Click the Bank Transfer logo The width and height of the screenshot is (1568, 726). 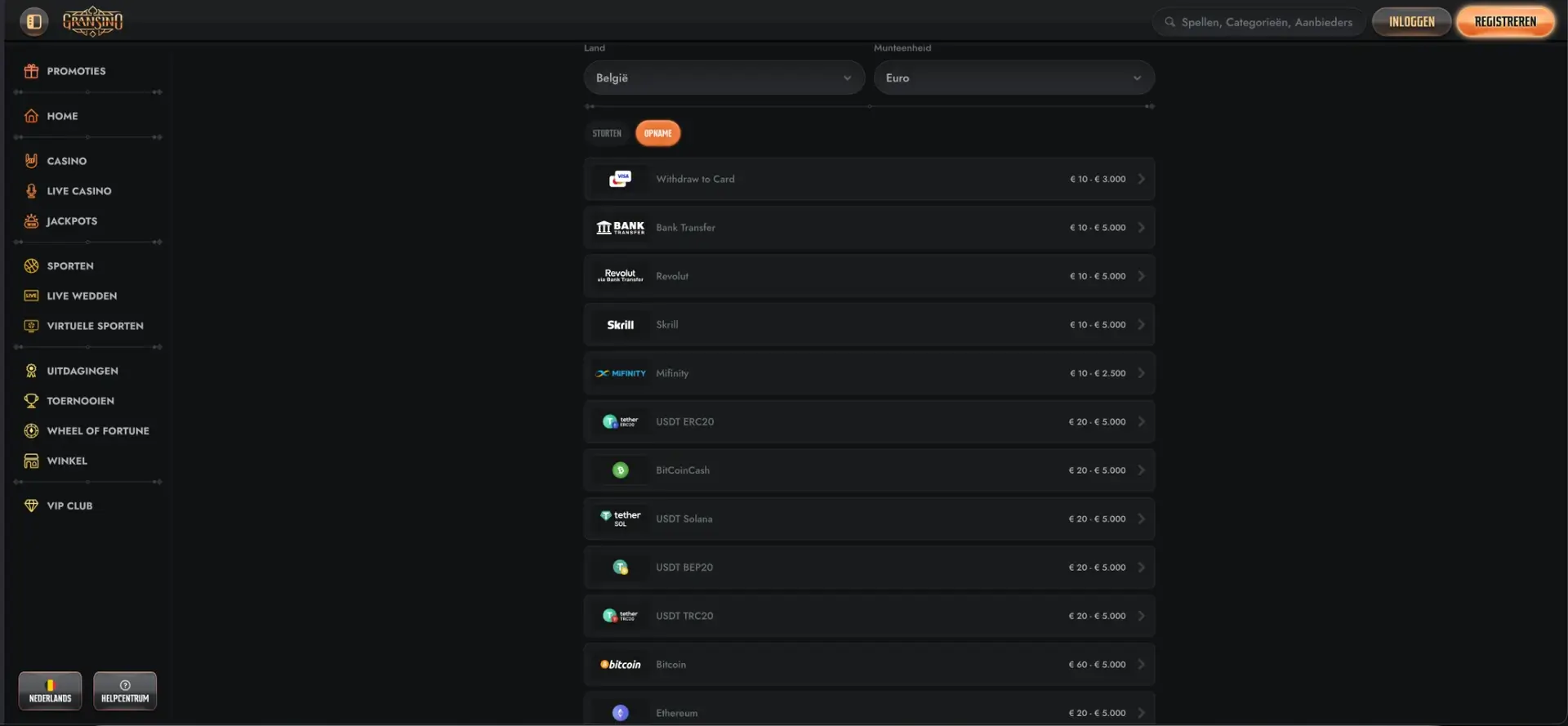(621, 228)
